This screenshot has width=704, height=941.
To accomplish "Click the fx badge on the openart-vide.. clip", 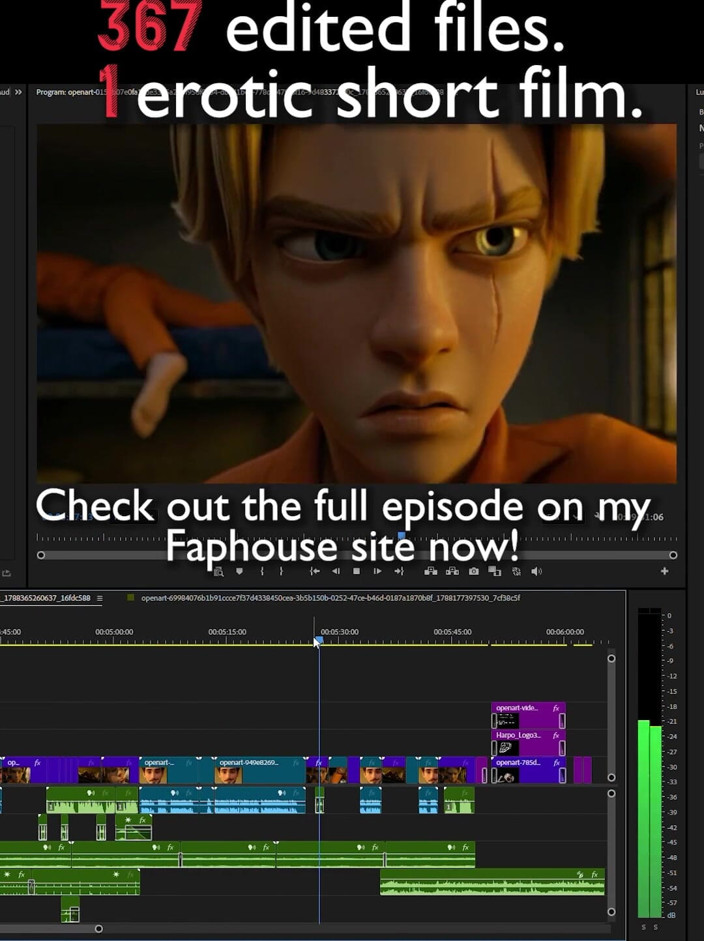I will [556, 708].
